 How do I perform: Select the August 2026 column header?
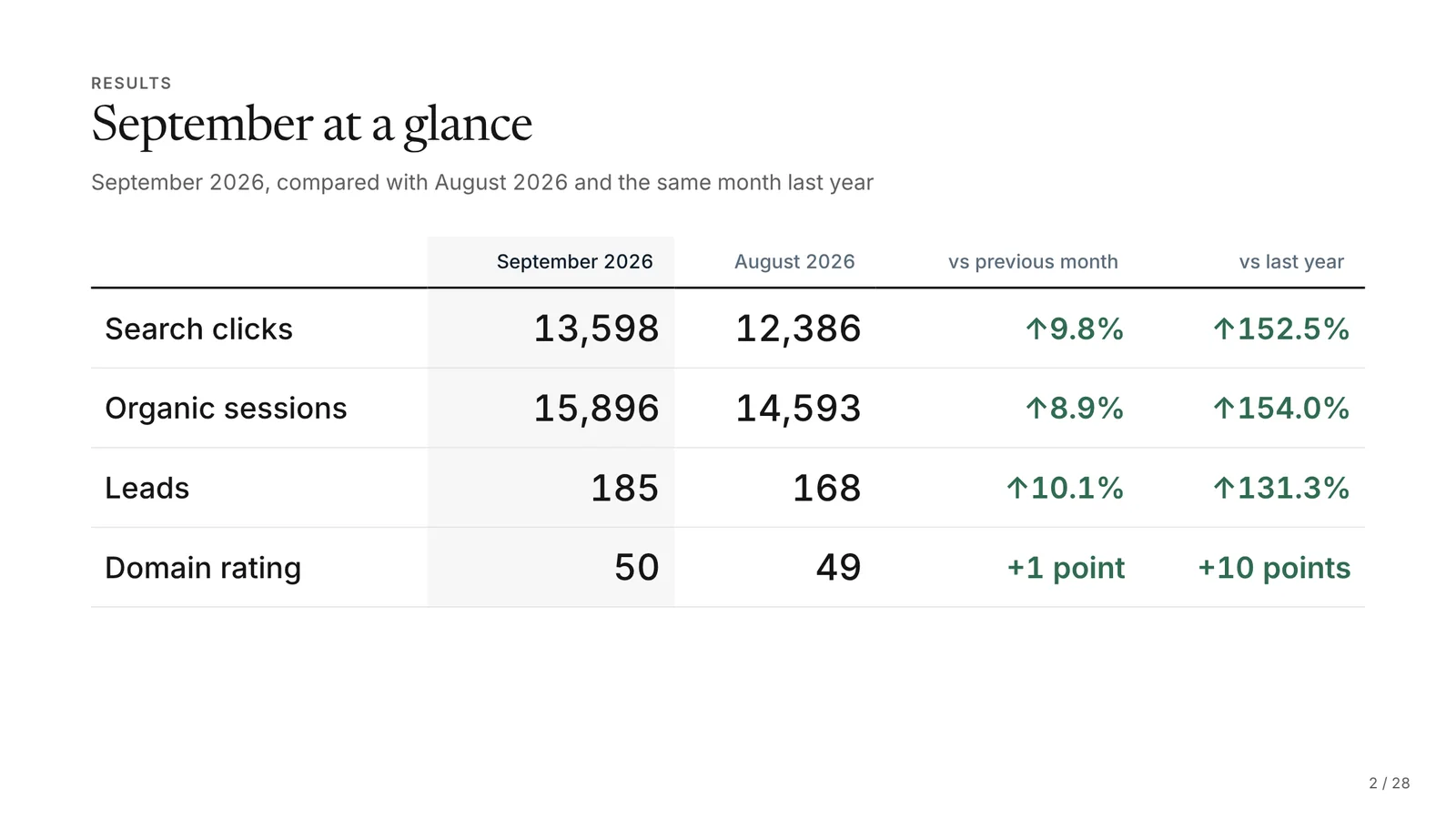click(x=794, y=262)
